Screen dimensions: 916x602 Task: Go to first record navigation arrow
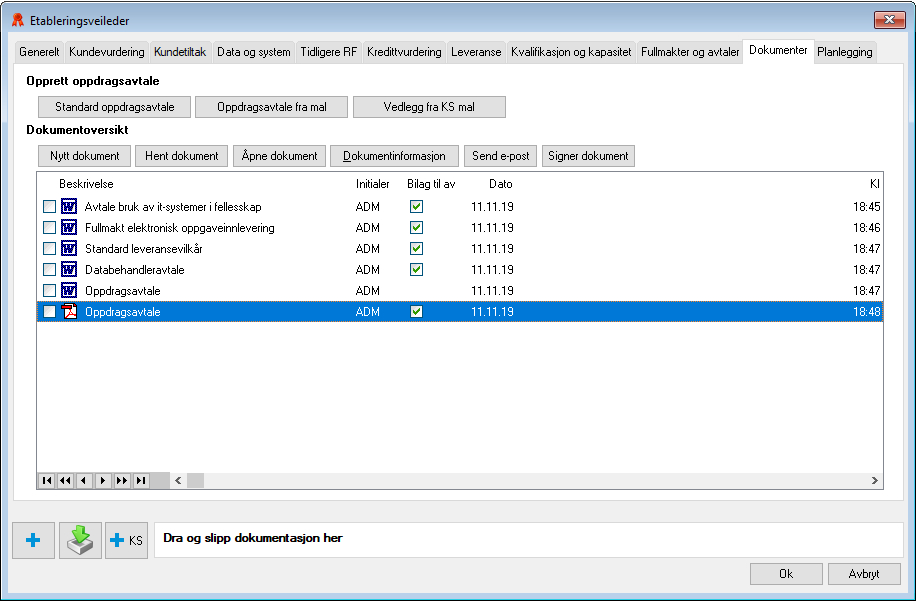coord(47,480)
